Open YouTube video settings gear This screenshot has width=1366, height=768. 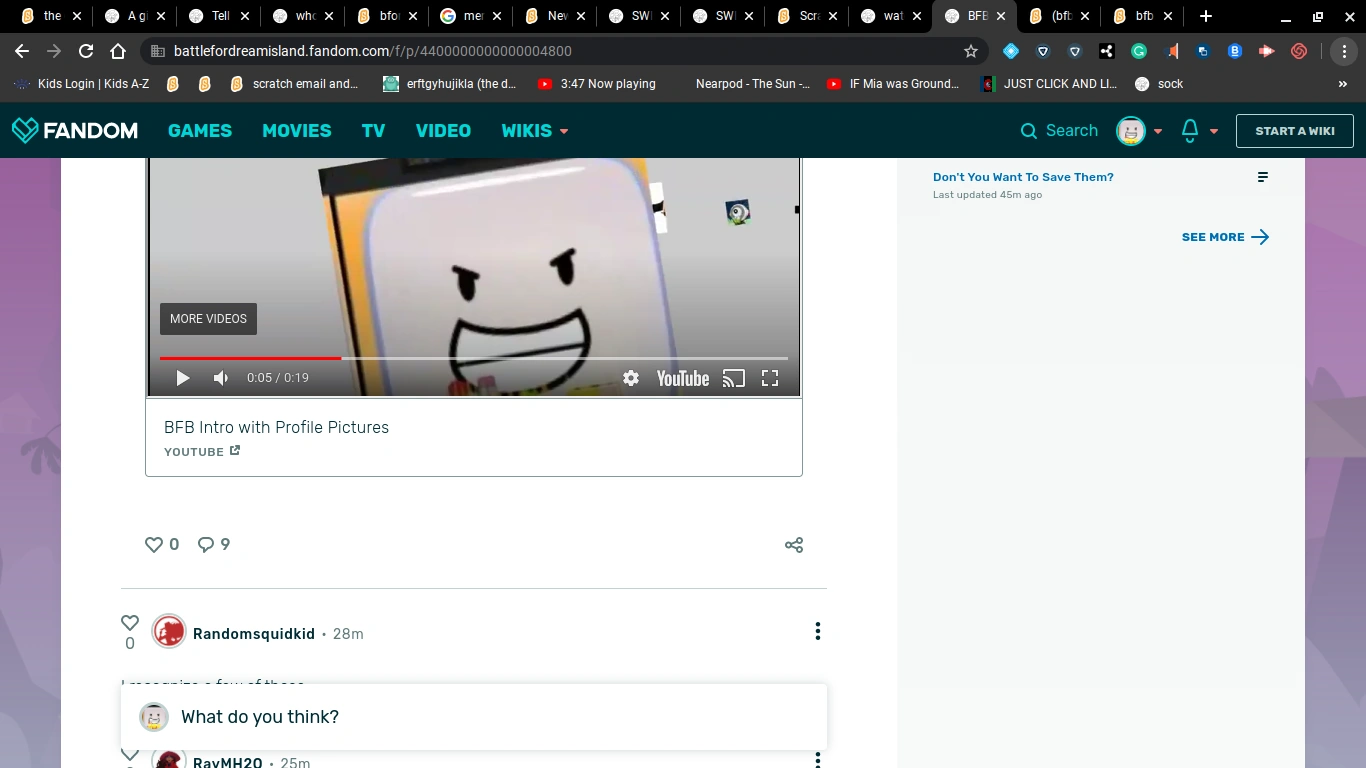(x=631, y=378)
